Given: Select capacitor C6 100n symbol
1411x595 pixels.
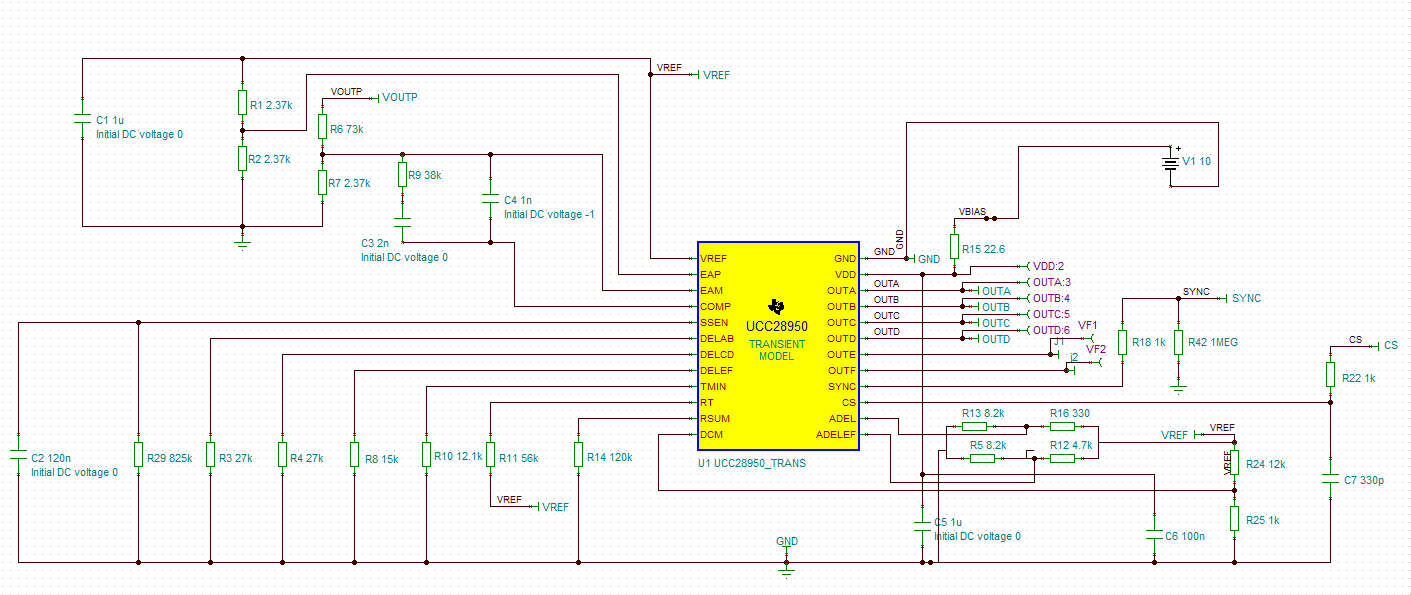Looking at the screenshot, I should [x=1154, y=534].
